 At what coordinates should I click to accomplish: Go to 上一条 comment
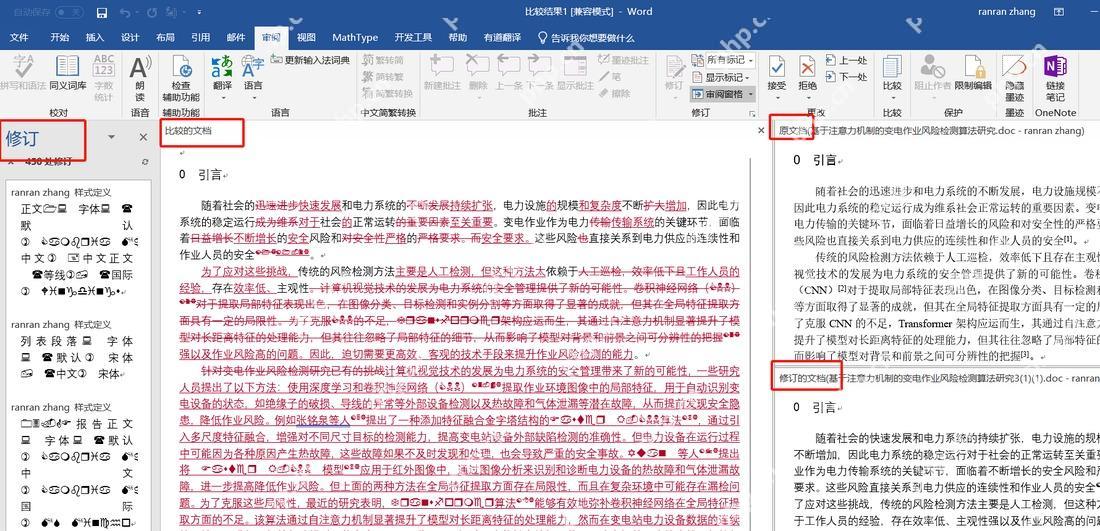(x=509, y=74)
